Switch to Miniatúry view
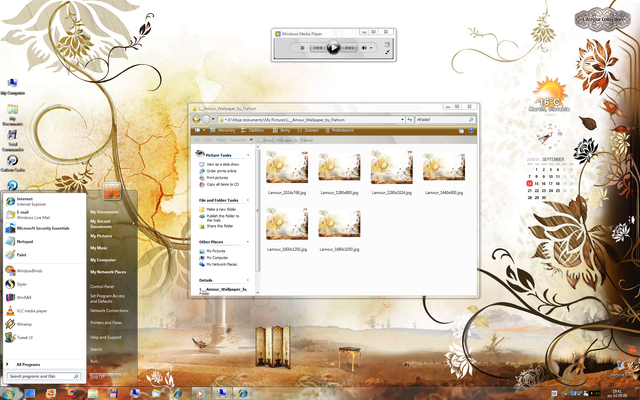The image size is (640, 400). [222, 131]
